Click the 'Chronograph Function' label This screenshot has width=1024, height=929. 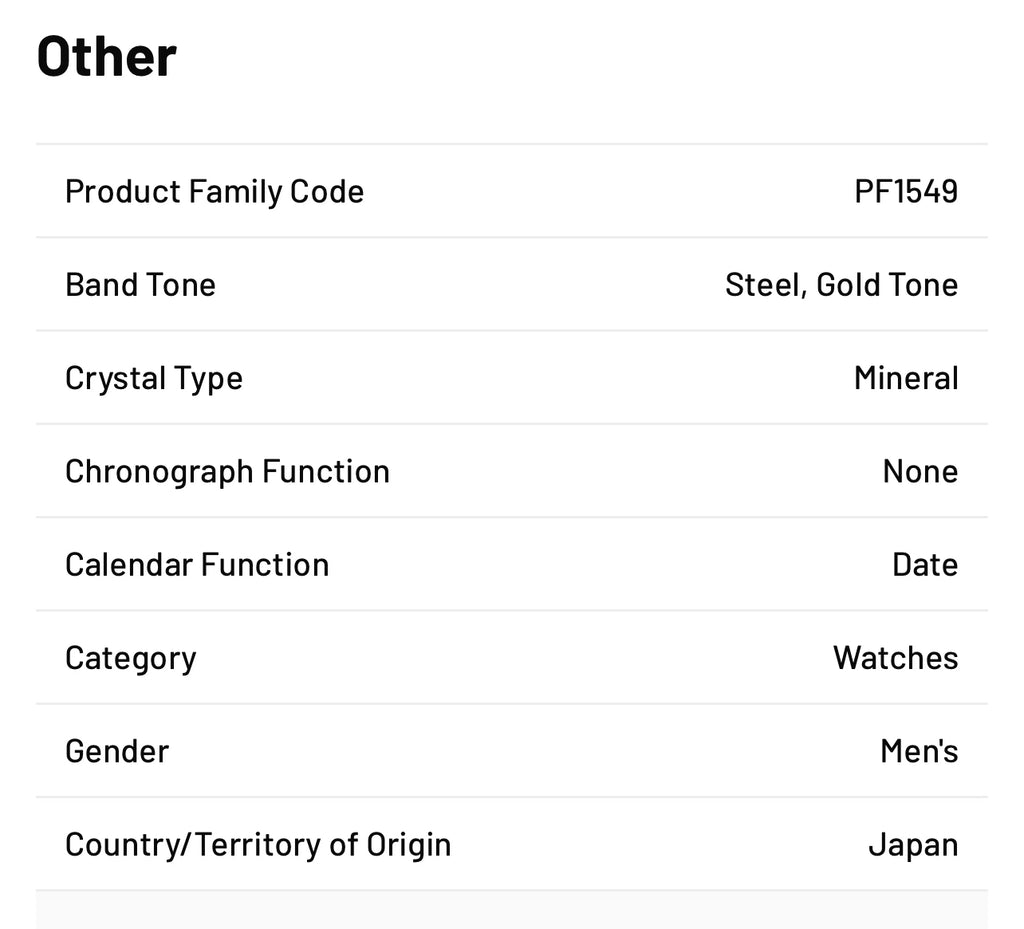pyautogui.click(x=227, y=471)
